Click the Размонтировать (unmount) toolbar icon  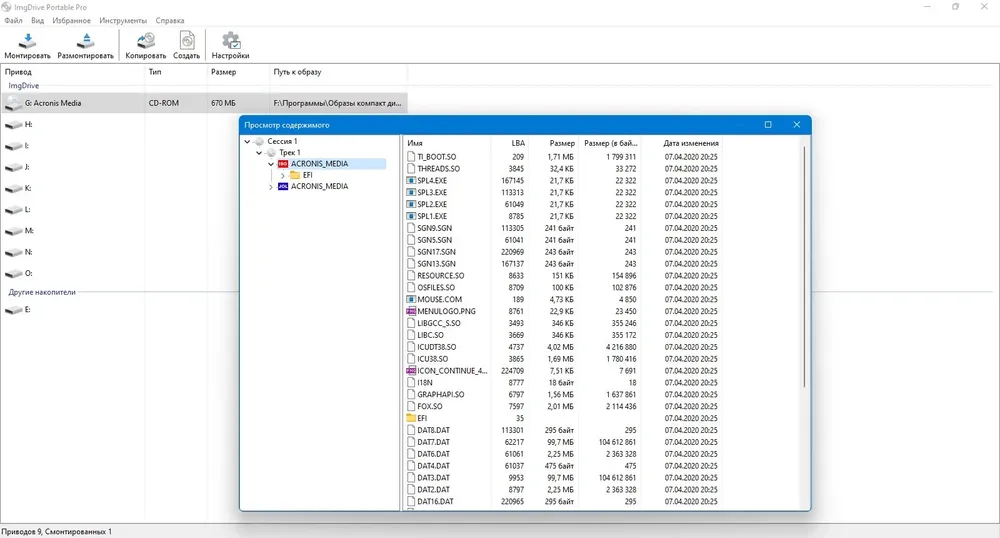tap(85, 41)
